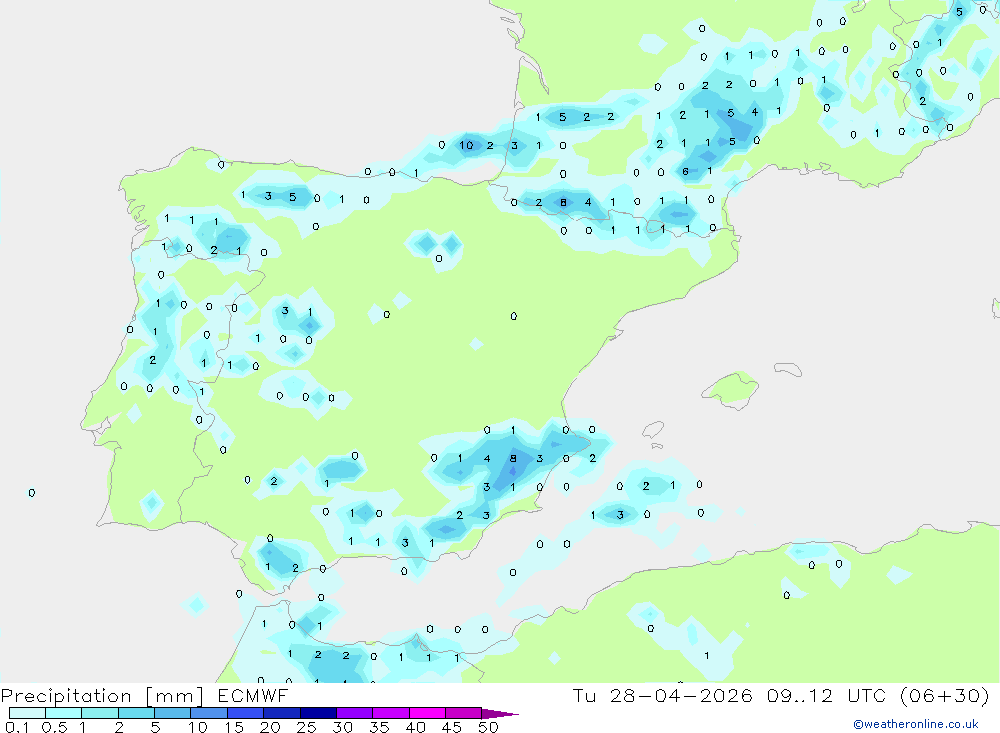Click the '45' legend scale label
1000x733 pixels.
tap(452, 727)
